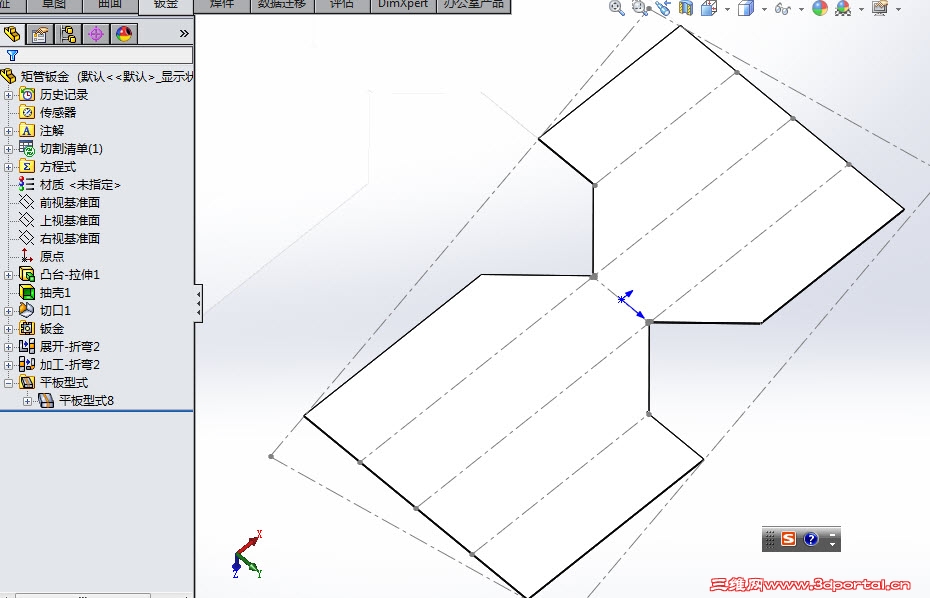
Task: Switch to the 草图 ribbon tab
Action: click(54, 5)
